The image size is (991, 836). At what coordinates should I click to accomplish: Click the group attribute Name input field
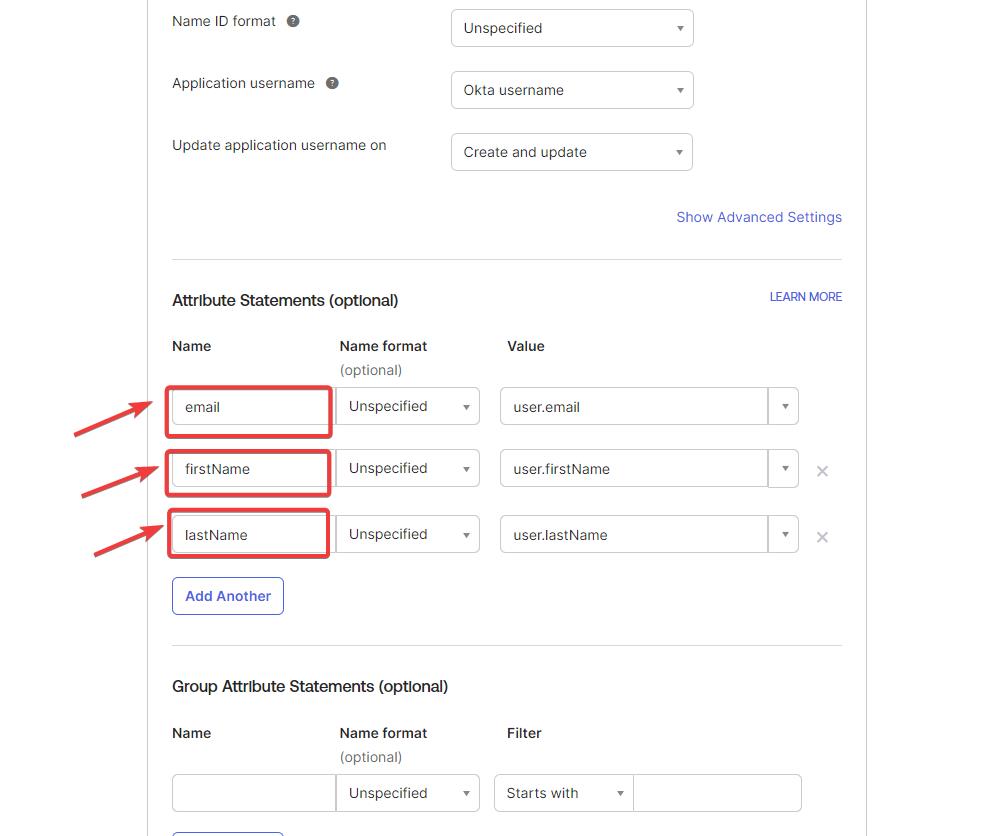[253, 793]
